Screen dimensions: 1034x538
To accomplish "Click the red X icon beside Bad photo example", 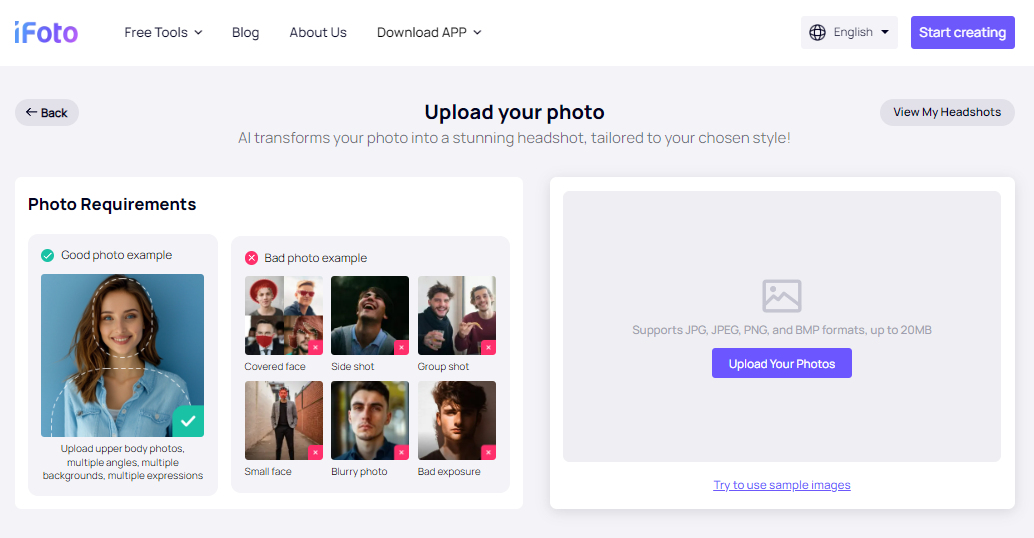I will click(x=251, y=258).
